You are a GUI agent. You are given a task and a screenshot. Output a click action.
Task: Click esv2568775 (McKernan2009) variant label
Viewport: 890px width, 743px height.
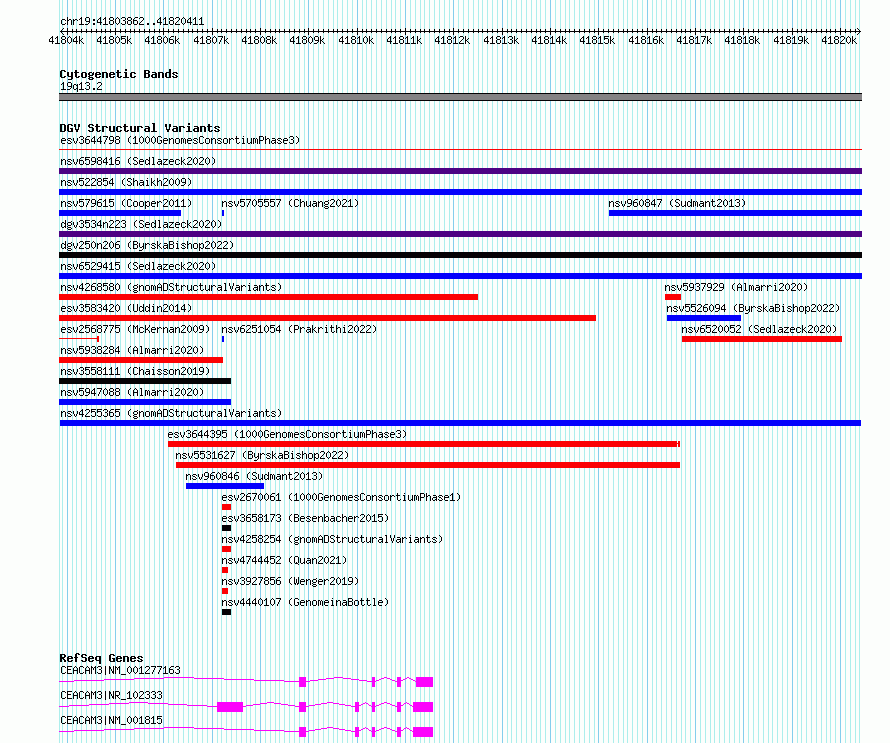[x=135, y=329]
